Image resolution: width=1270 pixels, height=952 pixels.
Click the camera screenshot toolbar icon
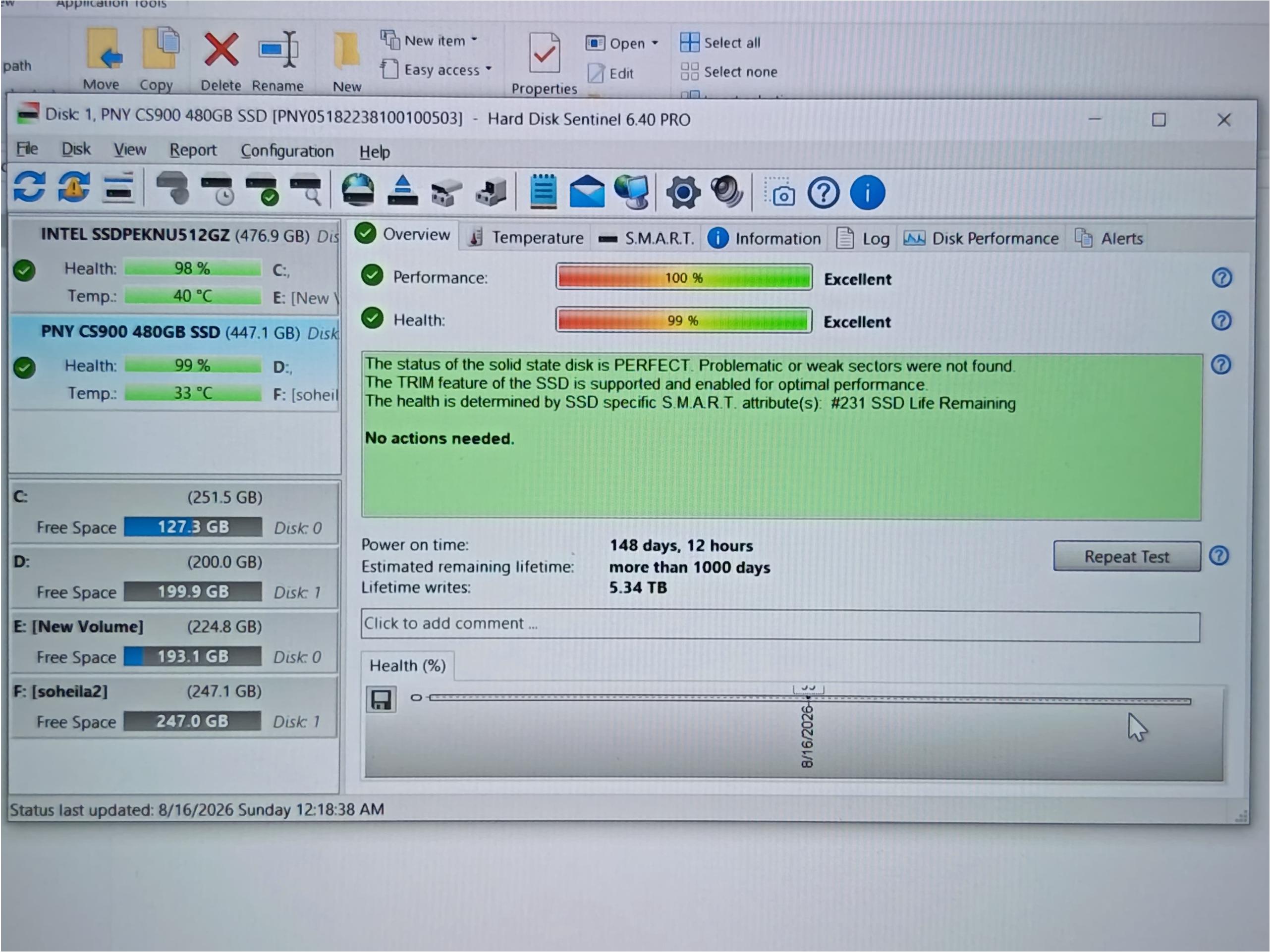(x=780, y=193)
